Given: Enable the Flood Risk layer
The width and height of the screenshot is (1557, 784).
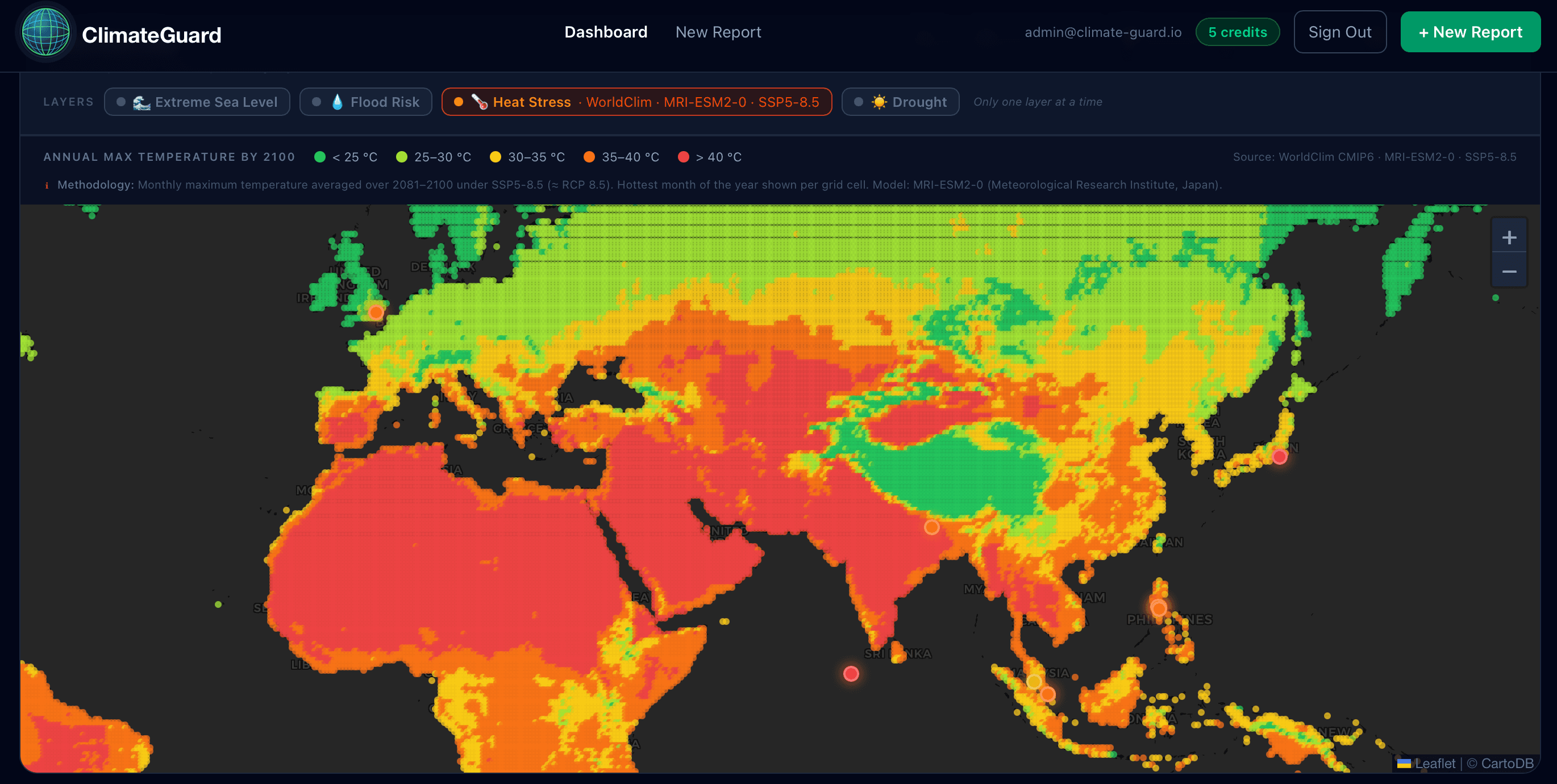Looking at the screenshot, I should point(366,102).
